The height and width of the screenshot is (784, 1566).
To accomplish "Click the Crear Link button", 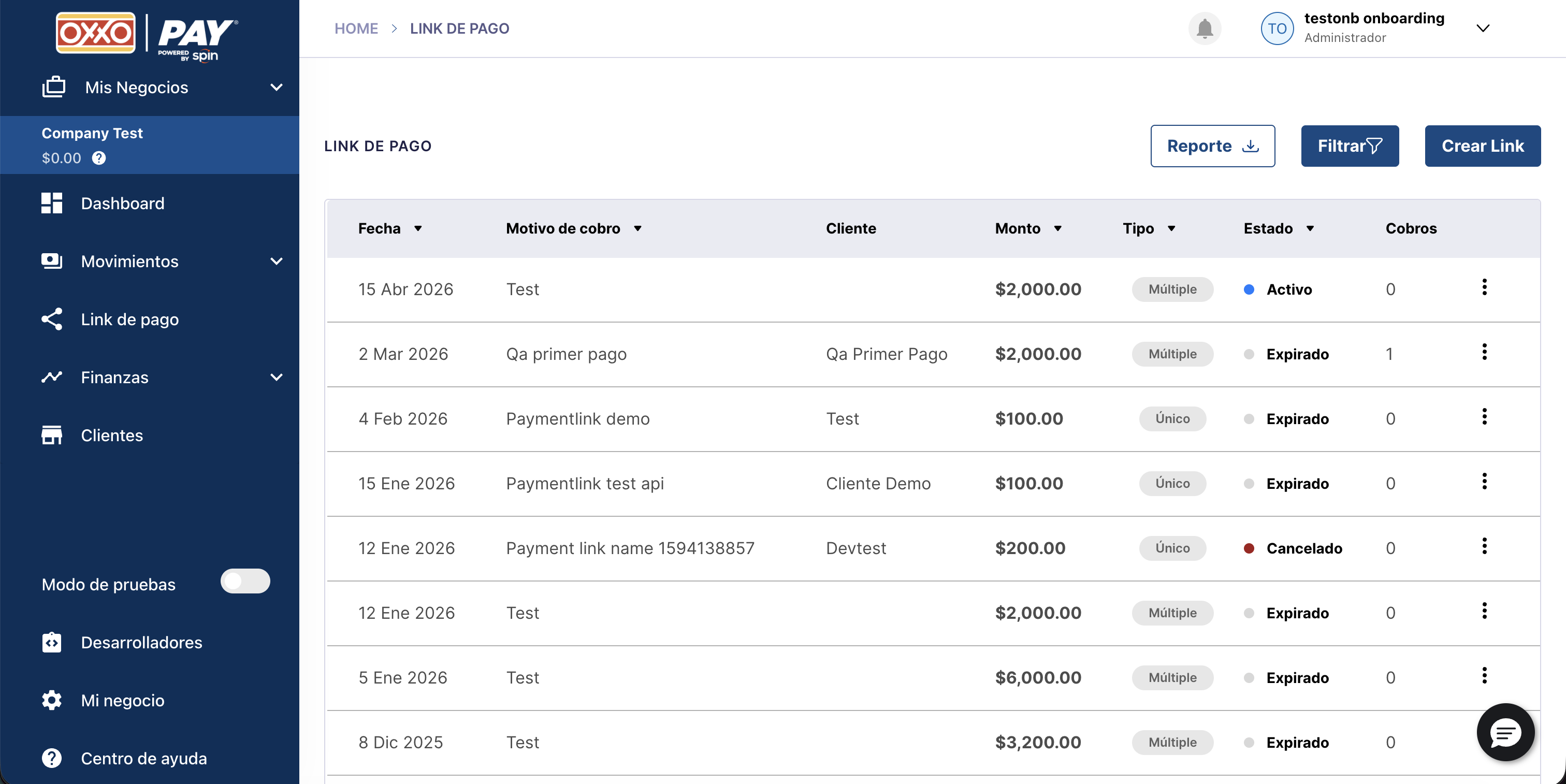I will (1482, 146).
